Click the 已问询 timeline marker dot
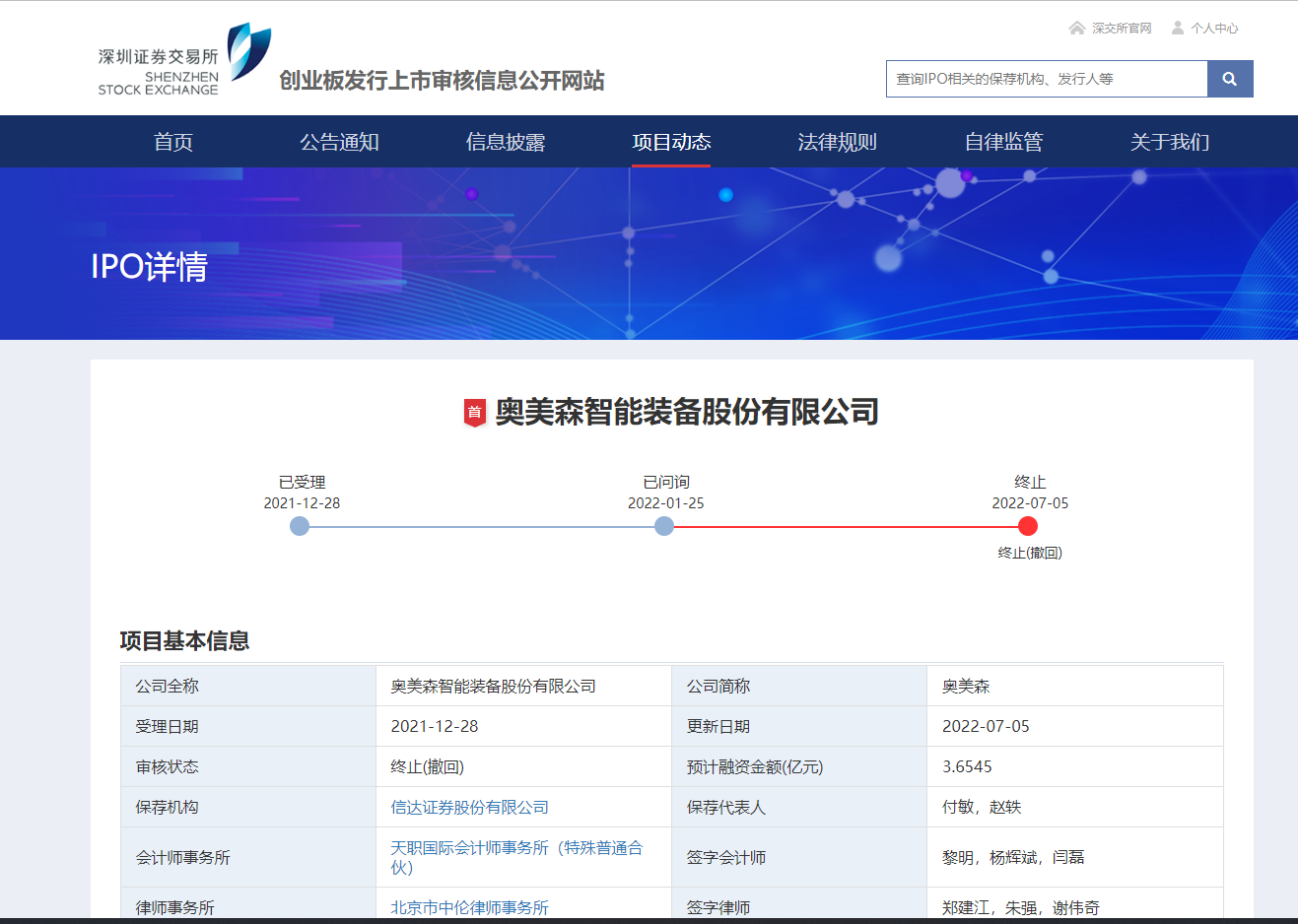 (664, 526)
